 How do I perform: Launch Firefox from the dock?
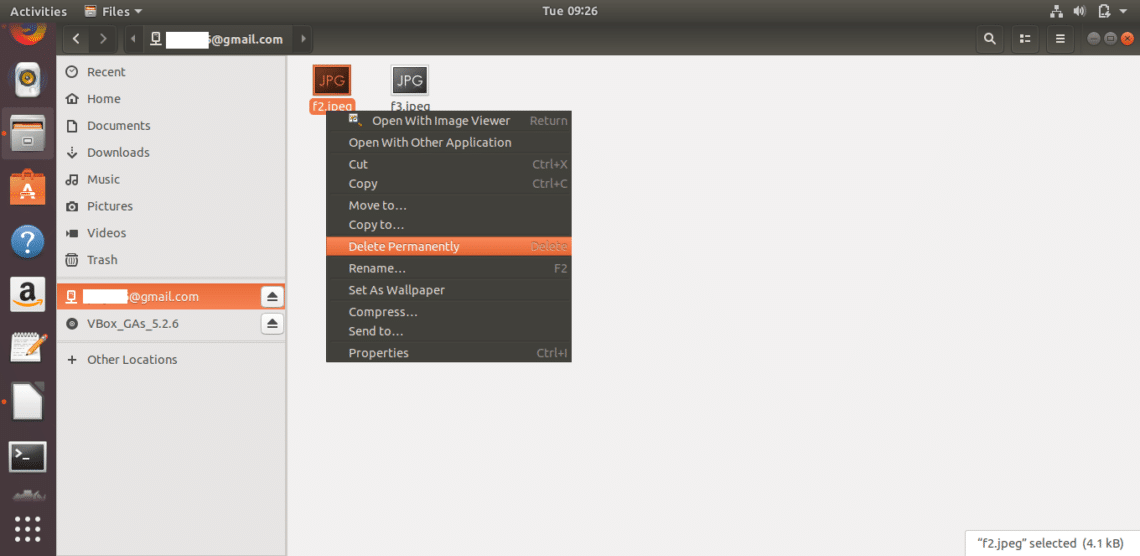point(28,33)
